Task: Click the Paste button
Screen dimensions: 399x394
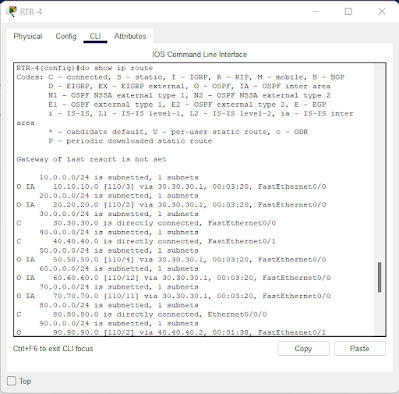Action: point(360,348)
